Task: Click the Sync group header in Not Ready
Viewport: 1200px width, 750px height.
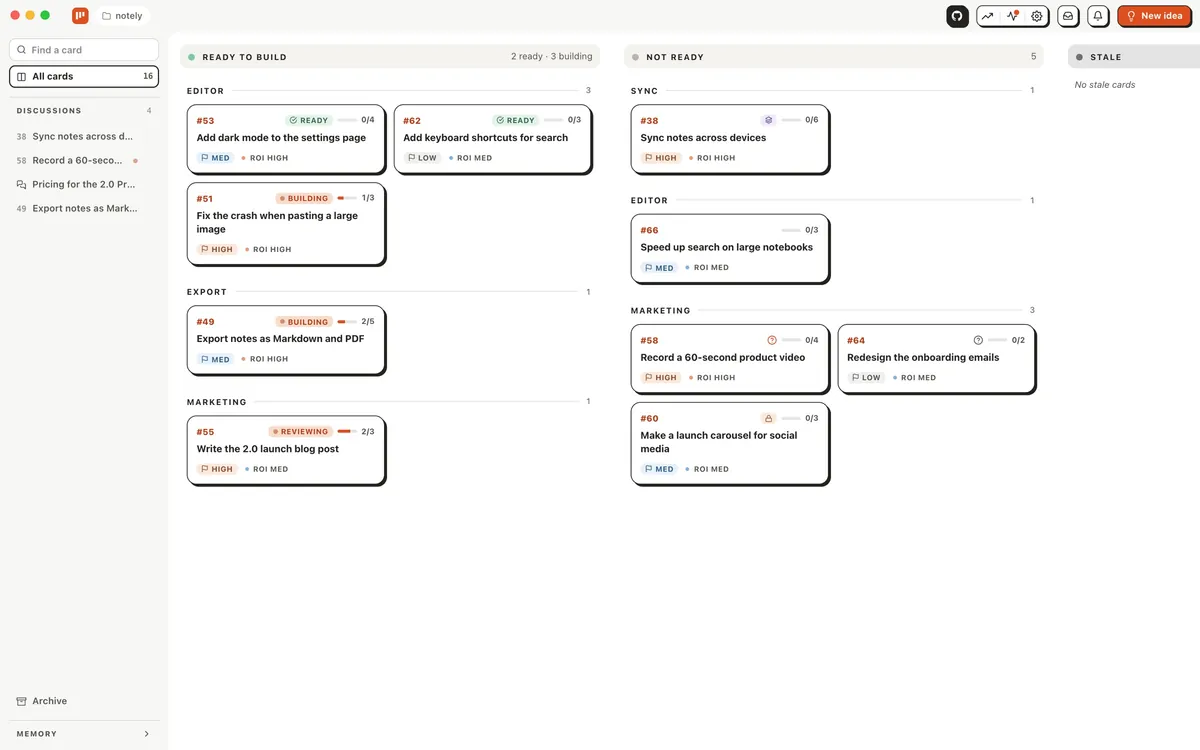Action: coord(644,91)
